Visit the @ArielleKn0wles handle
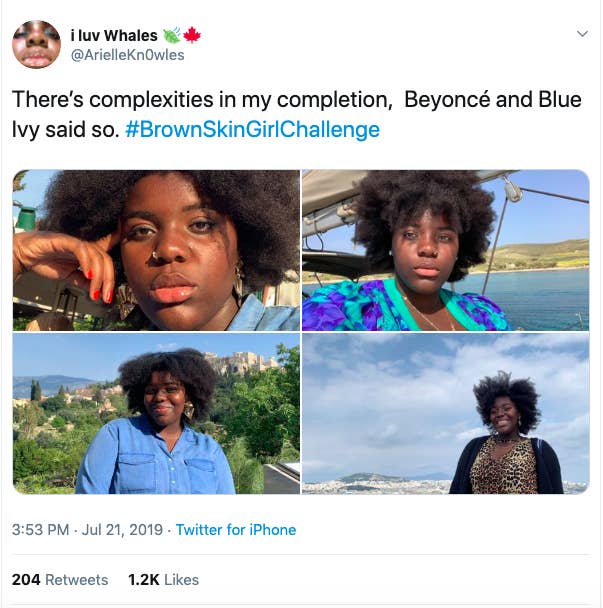This screenshot has width=603, height=608. [127, 55]
